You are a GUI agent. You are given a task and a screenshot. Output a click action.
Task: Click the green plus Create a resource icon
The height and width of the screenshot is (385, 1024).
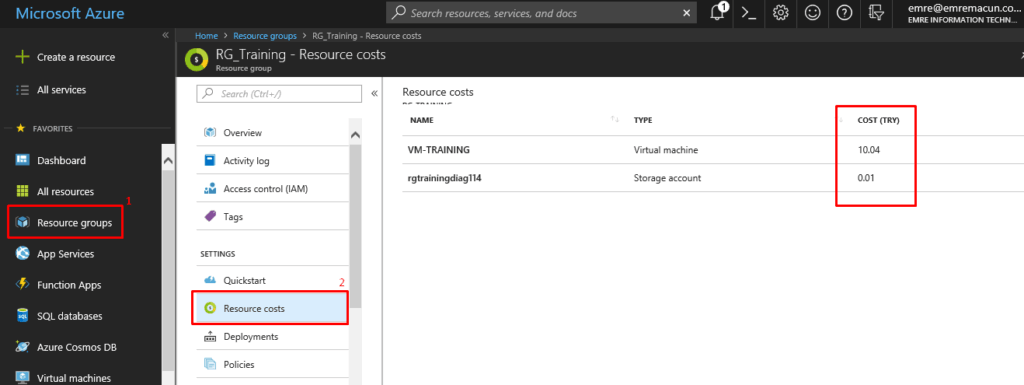(22, 57)
